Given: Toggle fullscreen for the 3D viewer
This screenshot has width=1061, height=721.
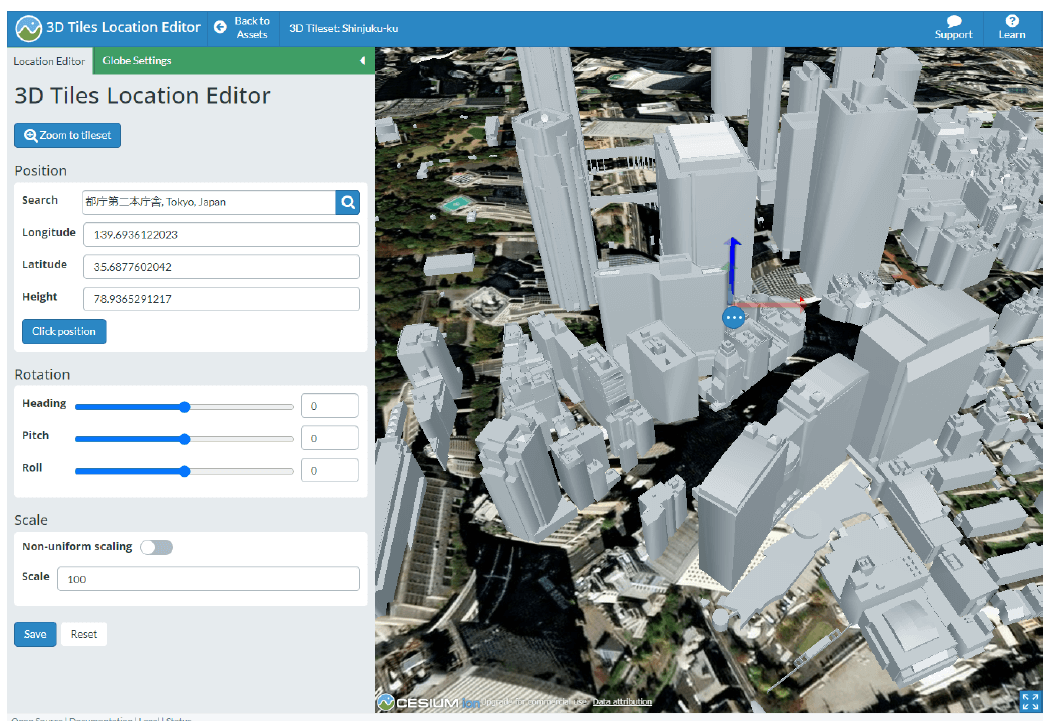Looking at the screenshot, I should [1030, 701].
